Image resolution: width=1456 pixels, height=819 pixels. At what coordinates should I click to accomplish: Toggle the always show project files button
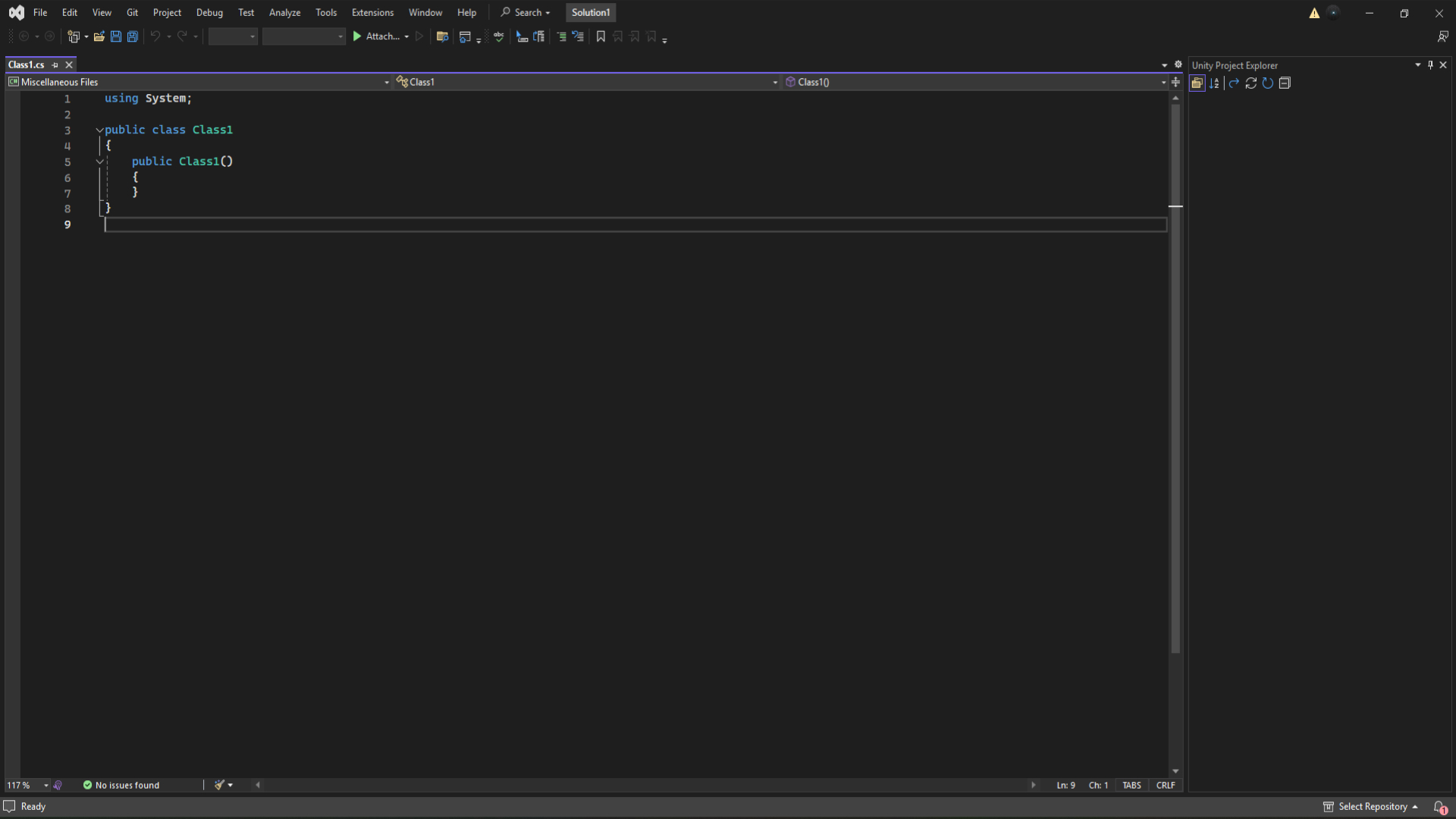(1197, 83)
